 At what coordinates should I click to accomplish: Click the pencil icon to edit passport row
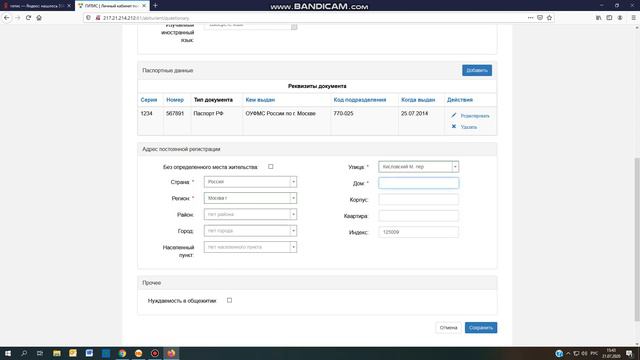coord(453,116)
